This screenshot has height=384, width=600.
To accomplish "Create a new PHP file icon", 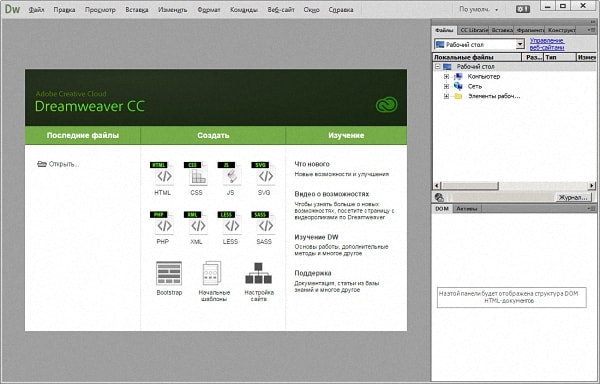I will click(163, 223).
